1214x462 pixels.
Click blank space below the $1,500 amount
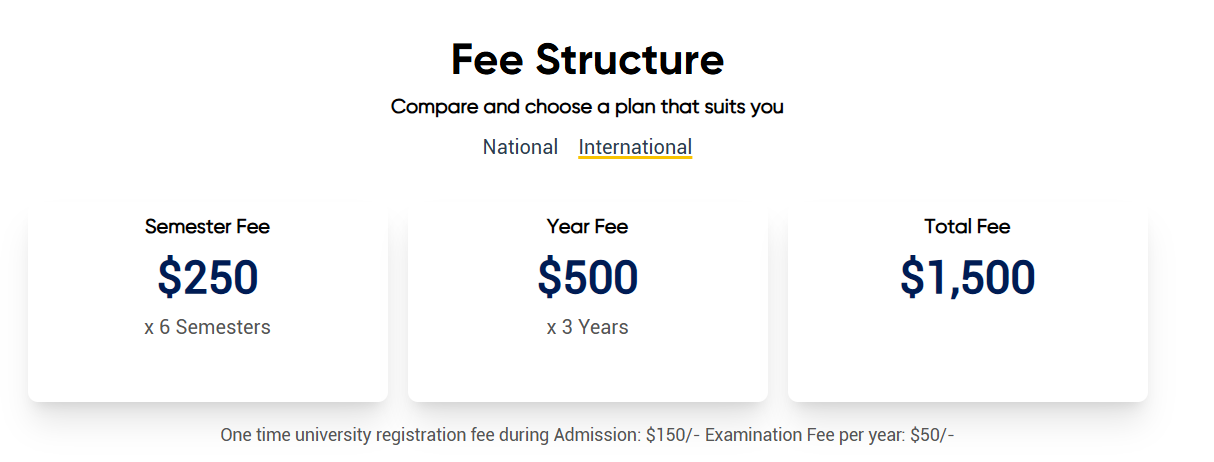coord(967,350)
